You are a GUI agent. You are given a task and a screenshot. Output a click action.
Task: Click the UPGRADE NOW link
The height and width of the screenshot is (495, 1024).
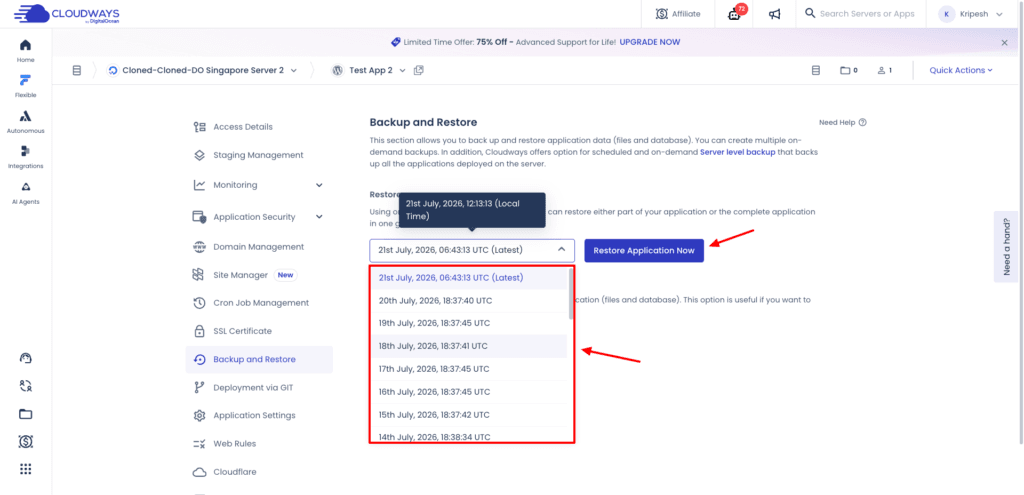coord(649,42)
